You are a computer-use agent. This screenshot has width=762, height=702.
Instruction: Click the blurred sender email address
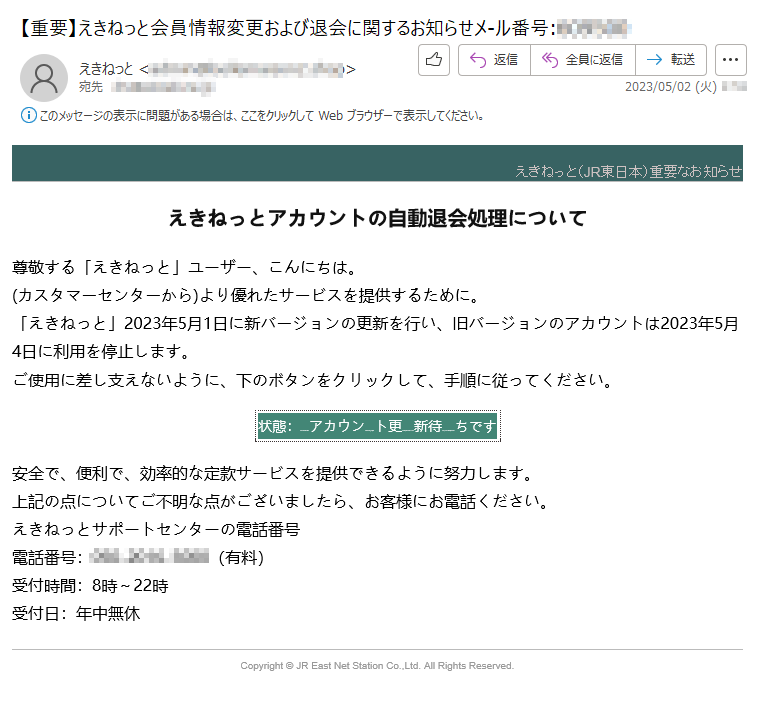247,69
